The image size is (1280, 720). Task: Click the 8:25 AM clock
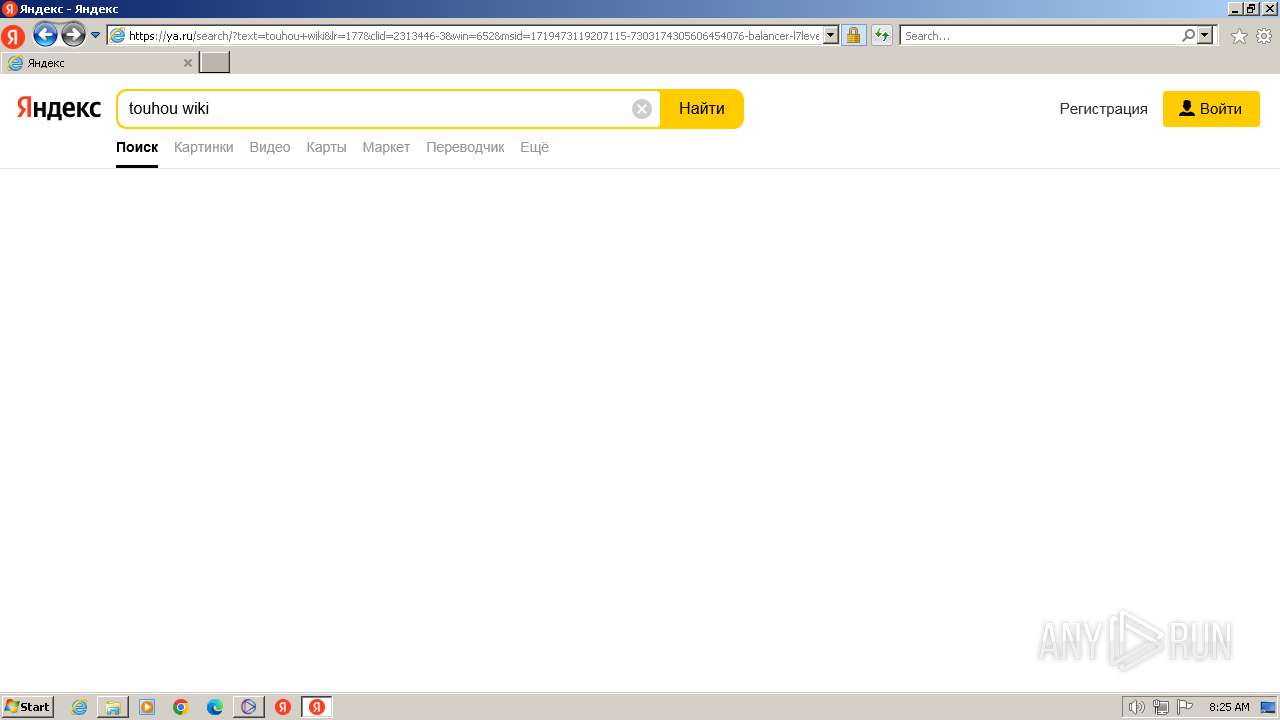pos(1229,707)
